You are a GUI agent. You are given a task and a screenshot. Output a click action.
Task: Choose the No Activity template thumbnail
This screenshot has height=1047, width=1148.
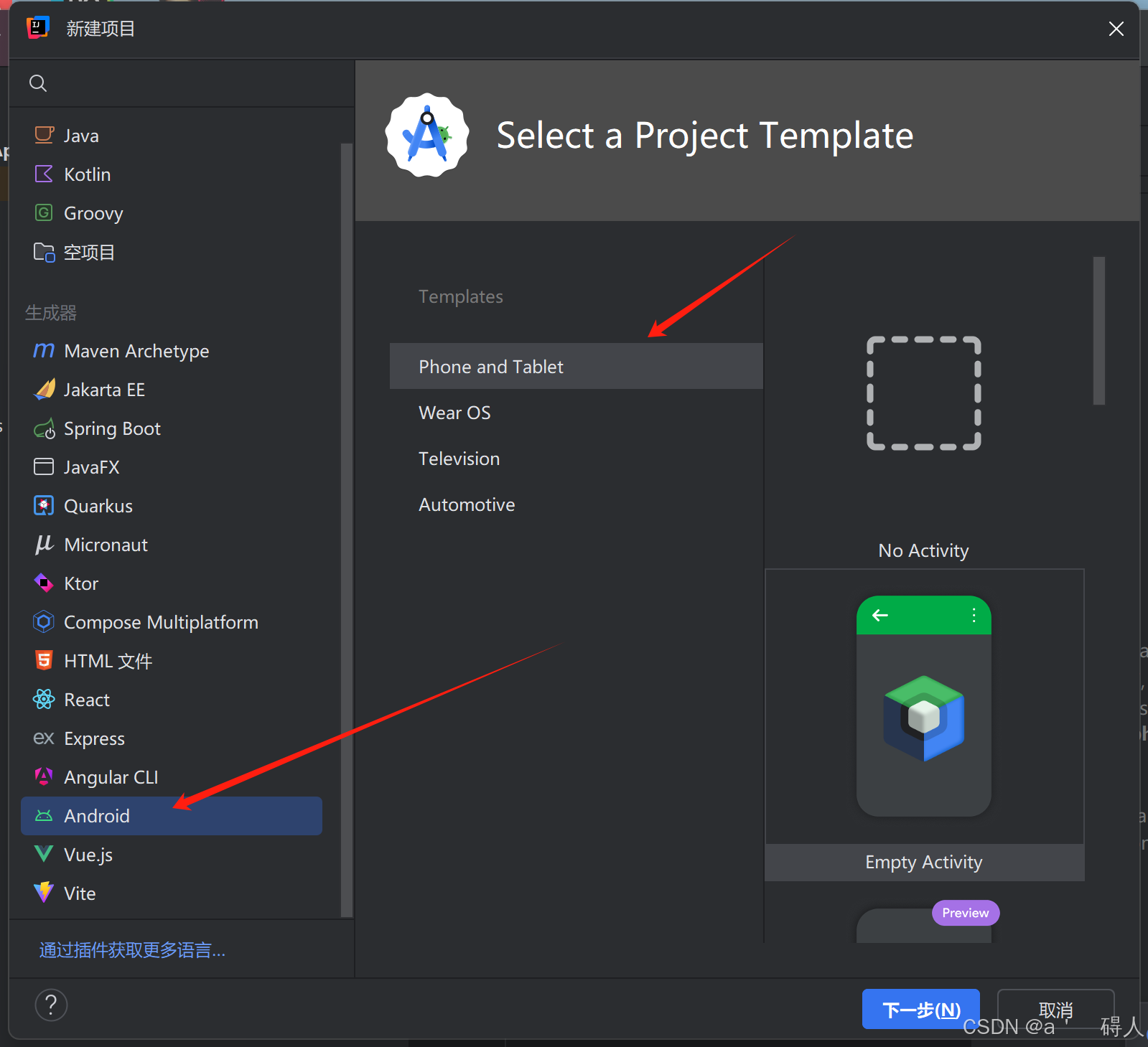tap(924, 393)
